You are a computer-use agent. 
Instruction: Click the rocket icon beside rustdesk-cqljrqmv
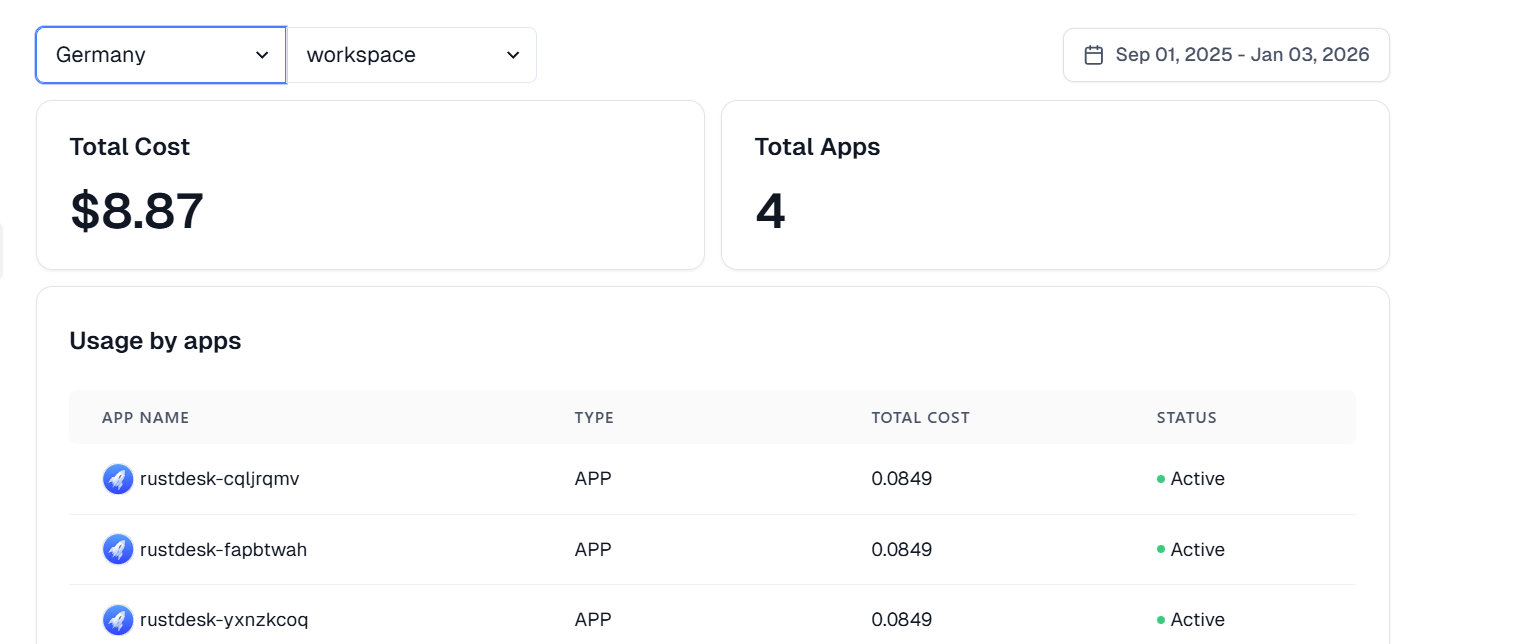[x=118, y=479]
